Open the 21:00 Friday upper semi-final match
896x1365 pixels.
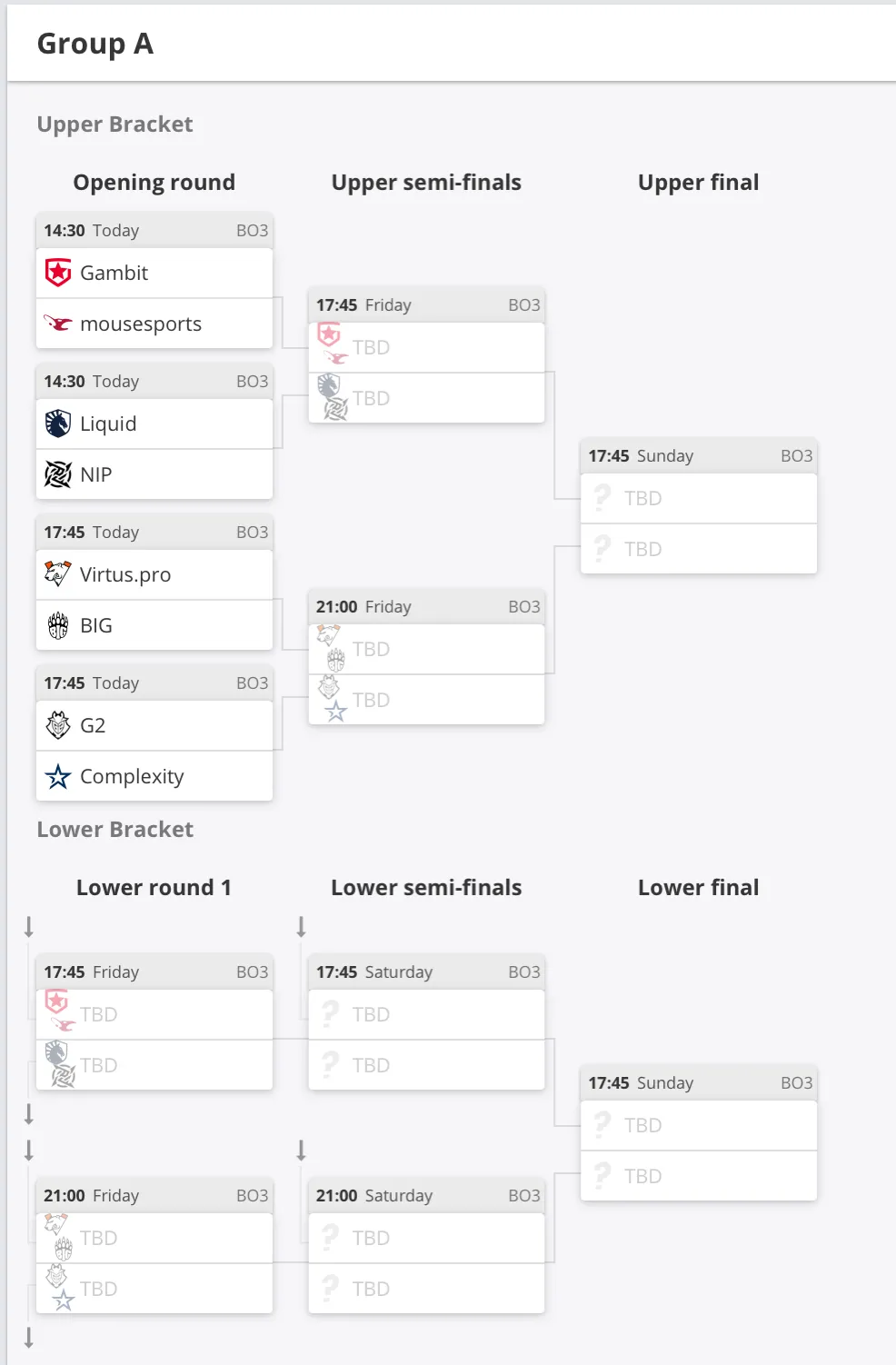427,606
